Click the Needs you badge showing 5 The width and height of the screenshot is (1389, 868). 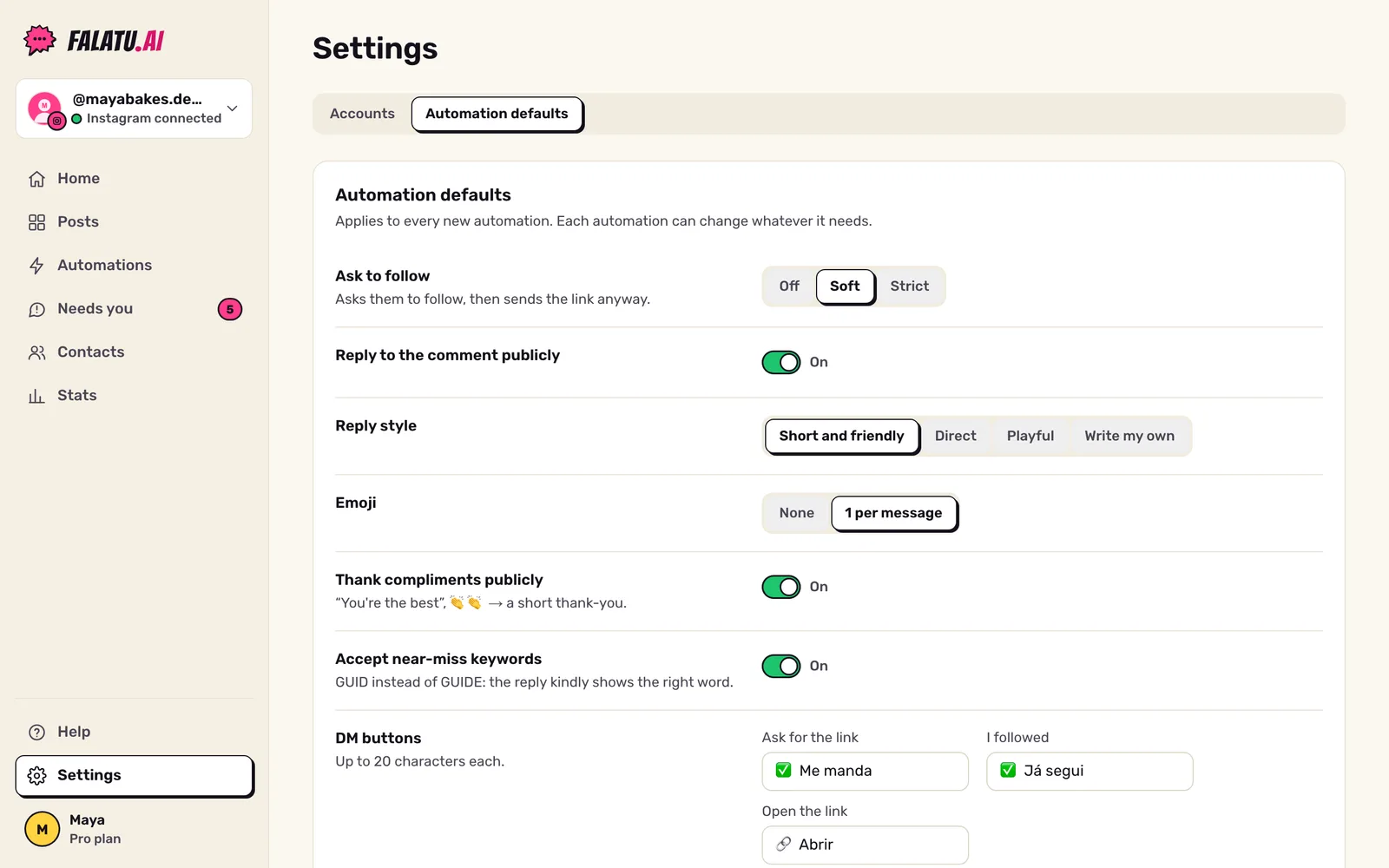coord(230,309)
